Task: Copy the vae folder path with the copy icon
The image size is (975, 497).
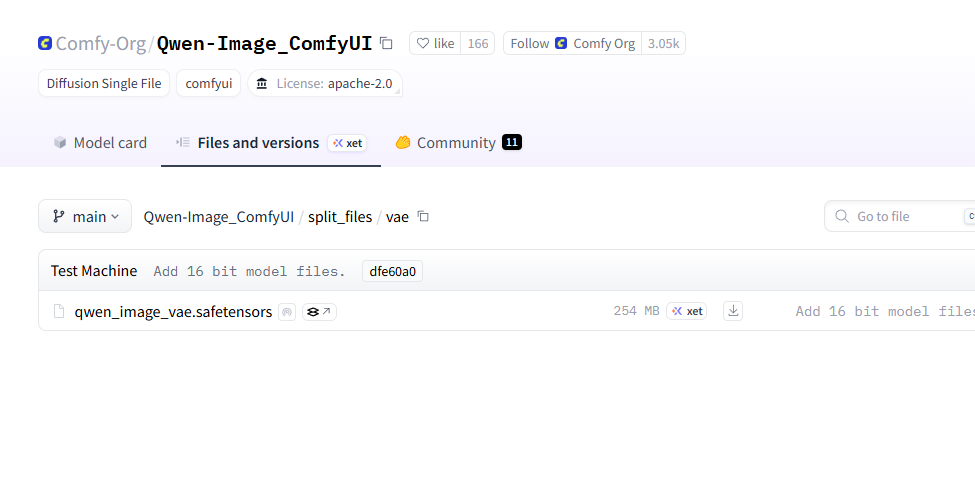Action: [x=423, y=216]
